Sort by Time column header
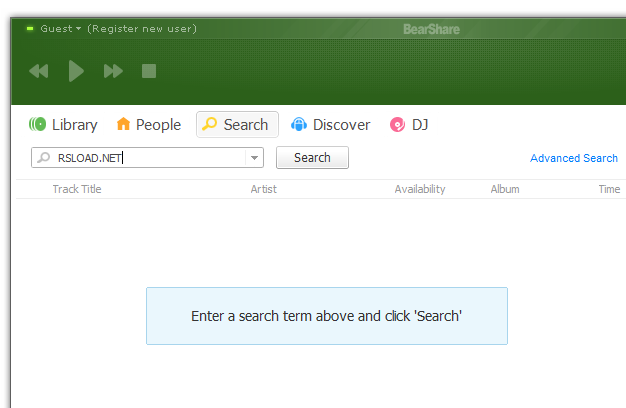Image resolution: width=626 pixels, height=408 pixels. tap(609, 189)
